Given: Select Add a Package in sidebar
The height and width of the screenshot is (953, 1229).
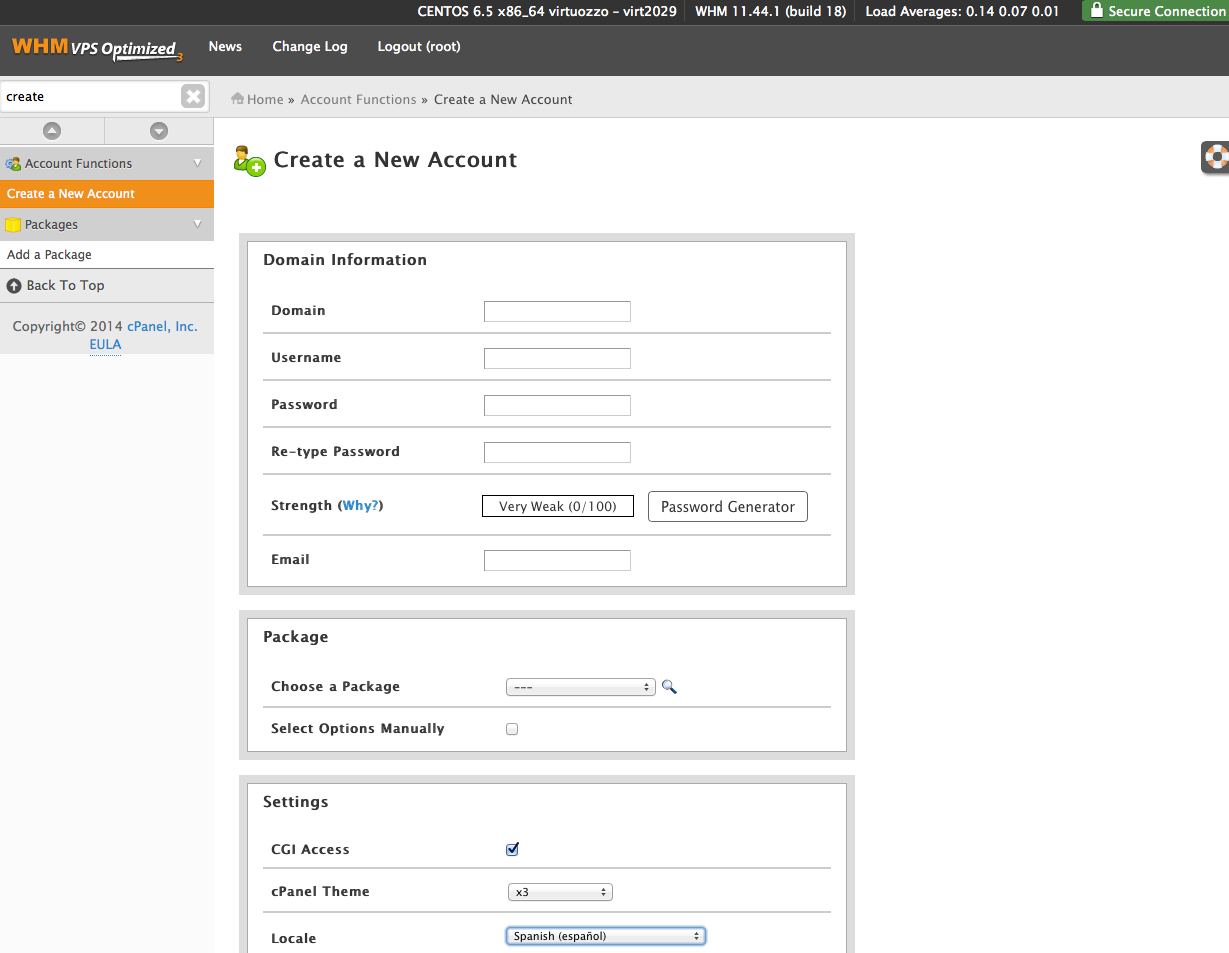Looking at the screenshot, I should pos(49,255).
